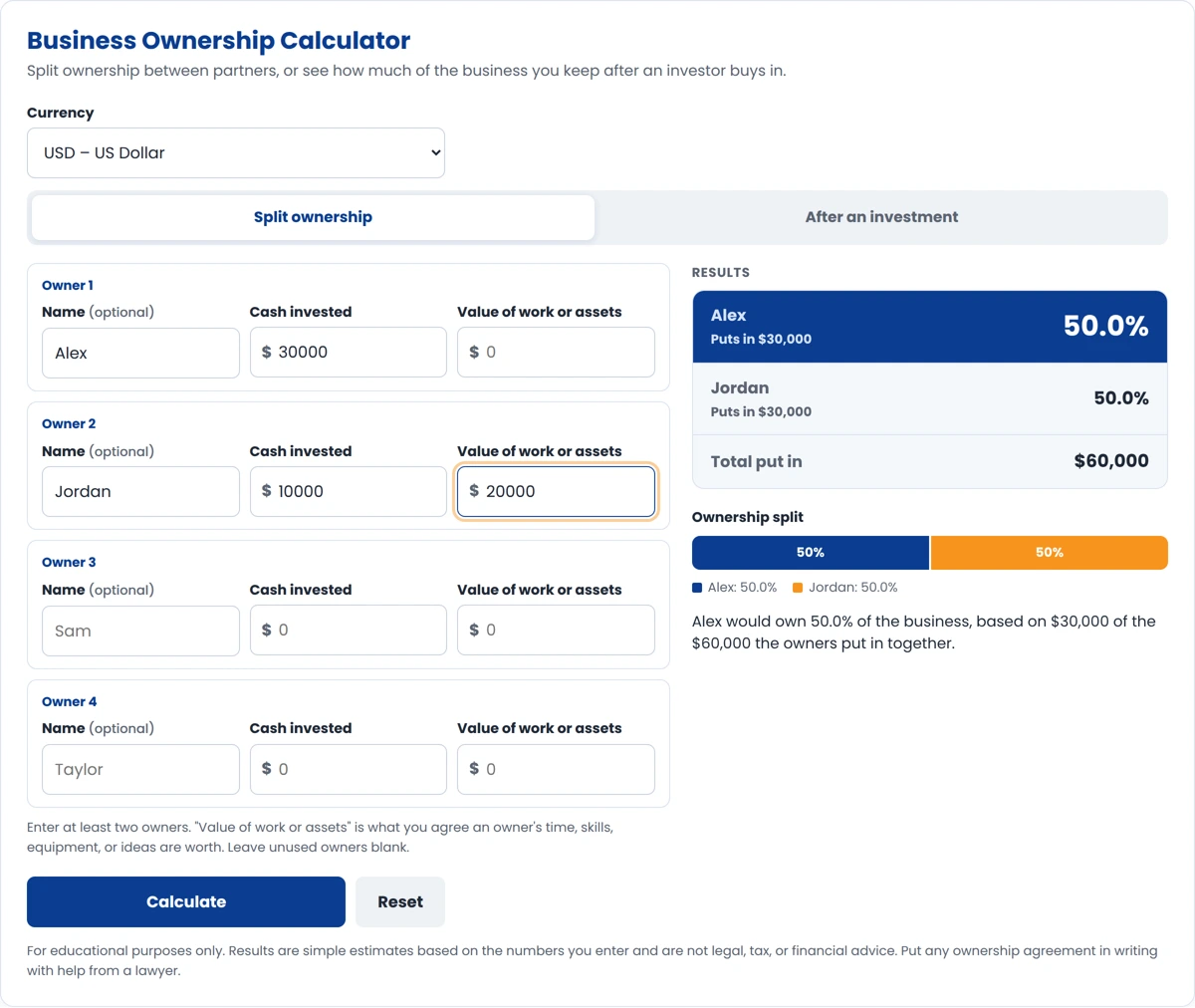The image size is (1195, 1008).
Task: Click the Currency label above the dropdown
Action: coord(61,113)
